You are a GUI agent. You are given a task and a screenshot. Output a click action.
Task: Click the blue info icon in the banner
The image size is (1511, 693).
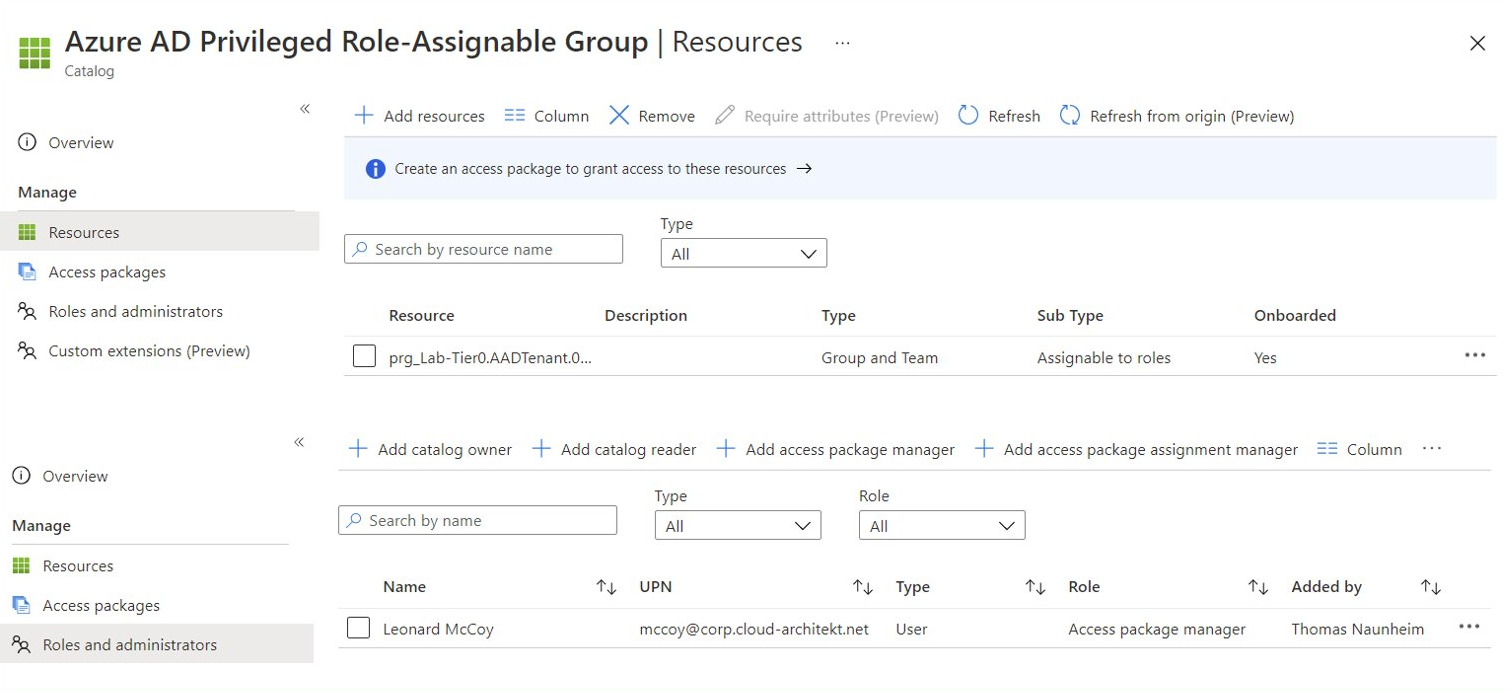point(375,169)
